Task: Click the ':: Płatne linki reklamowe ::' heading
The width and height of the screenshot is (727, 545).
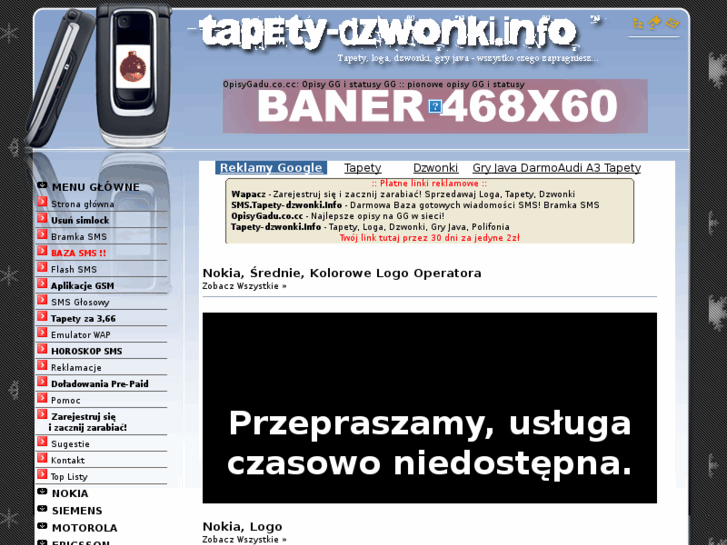Action: (429, 183)
